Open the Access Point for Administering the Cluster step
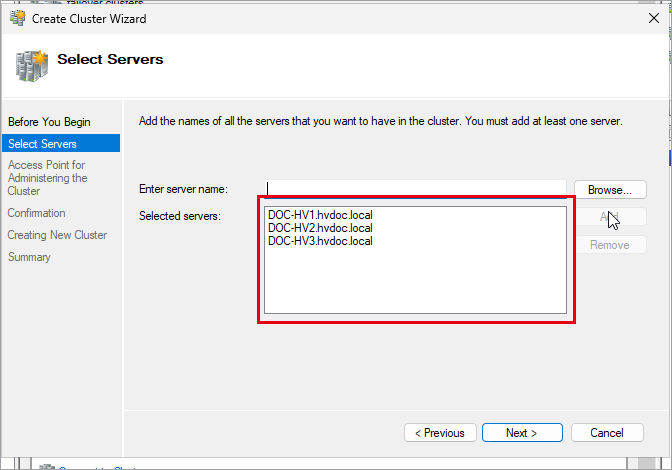This screenshot has height=470, width=672. point(48,178)
